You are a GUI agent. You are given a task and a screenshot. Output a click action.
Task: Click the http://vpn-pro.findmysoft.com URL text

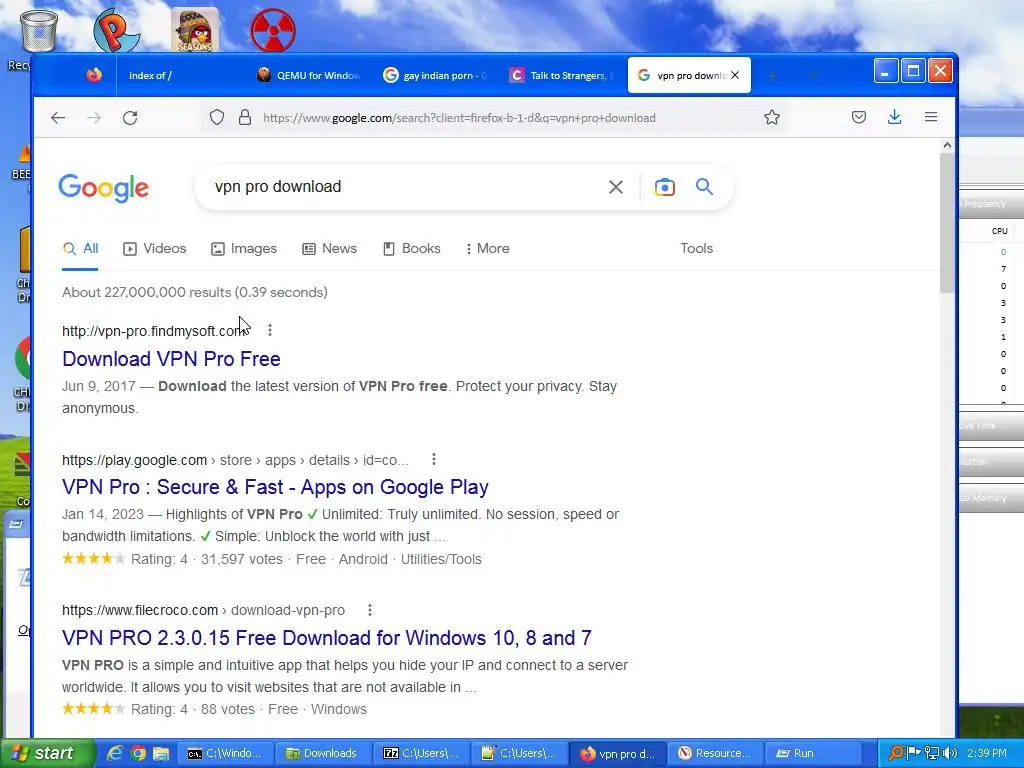click(x=154, y=331)
